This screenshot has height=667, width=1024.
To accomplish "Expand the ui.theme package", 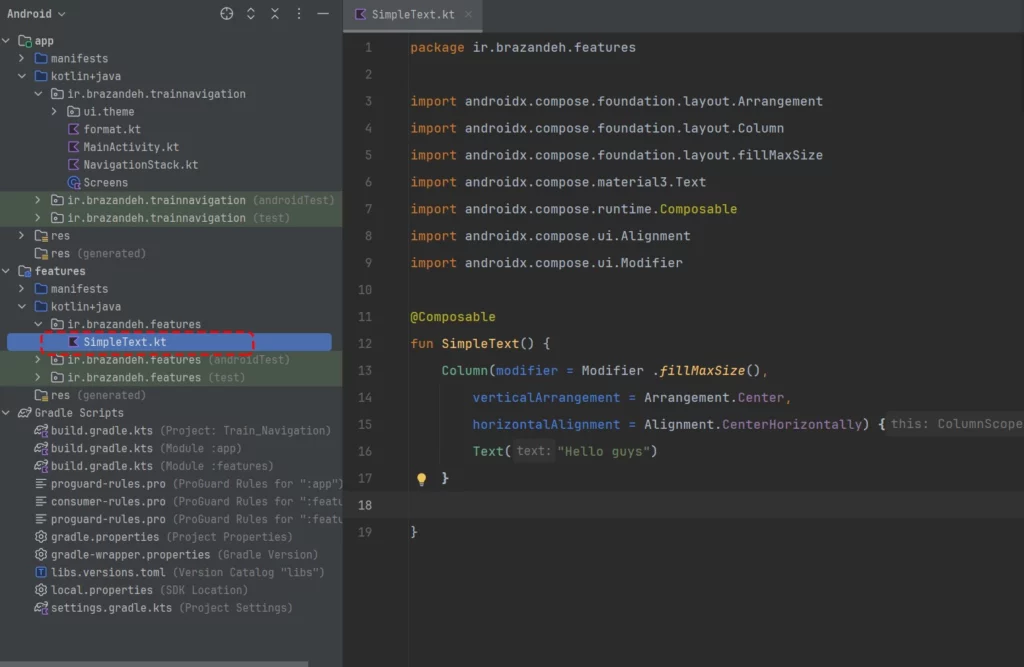I will click(55, 112).
